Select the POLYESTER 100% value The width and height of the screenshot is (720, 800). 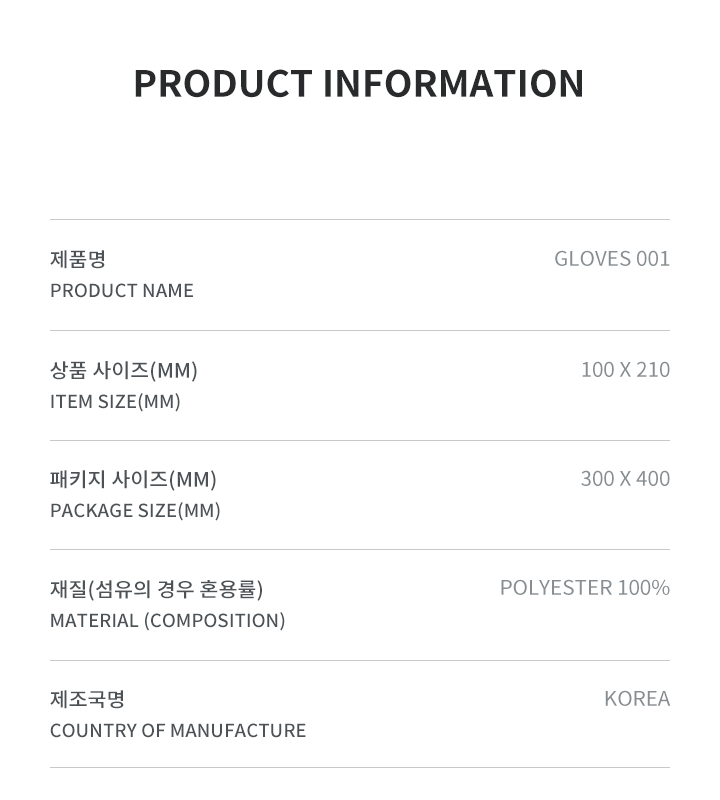click(x=585, y=588)
